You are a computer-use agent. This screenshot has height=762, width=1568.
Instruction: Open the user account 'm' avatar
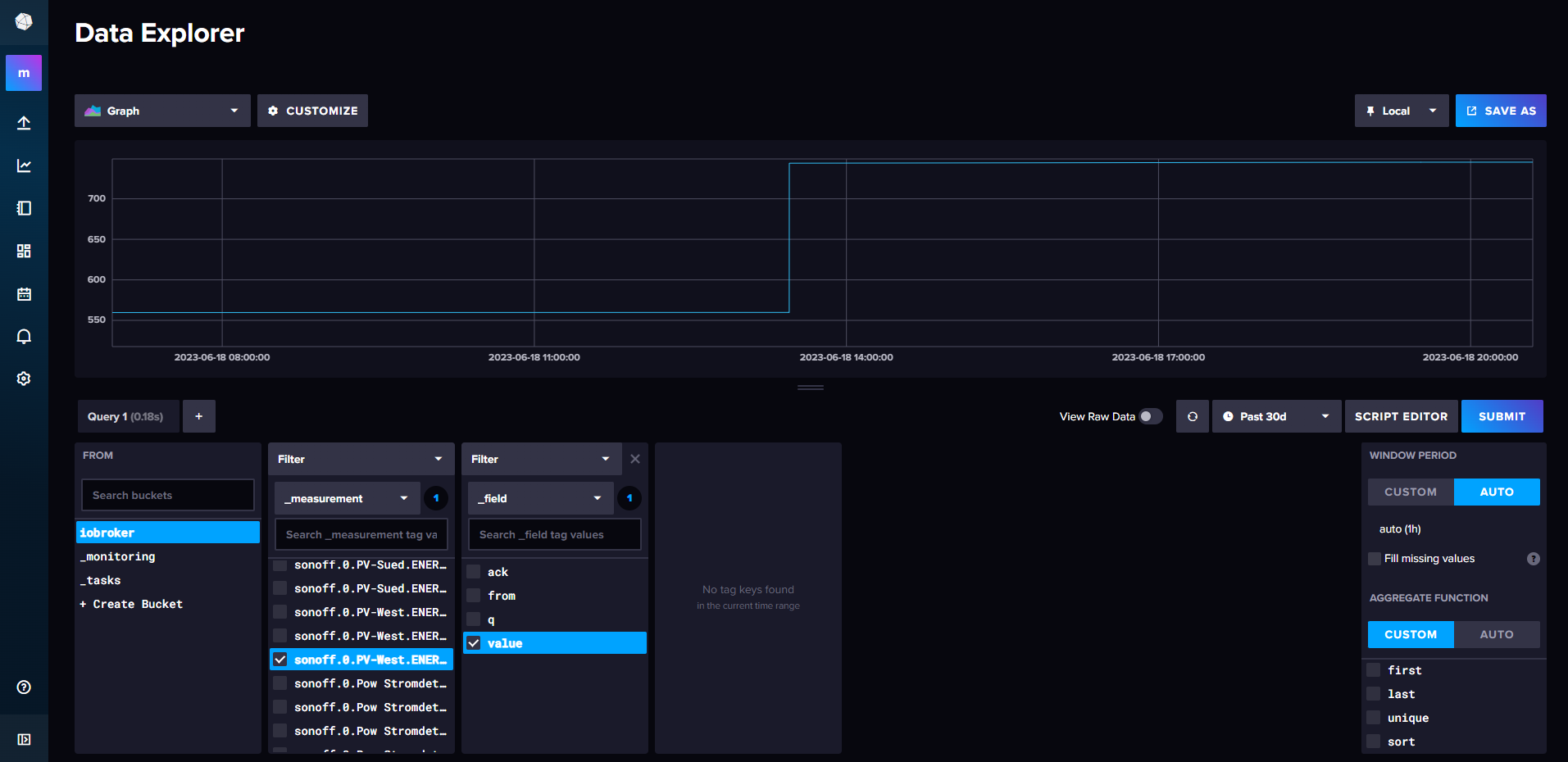24,73
